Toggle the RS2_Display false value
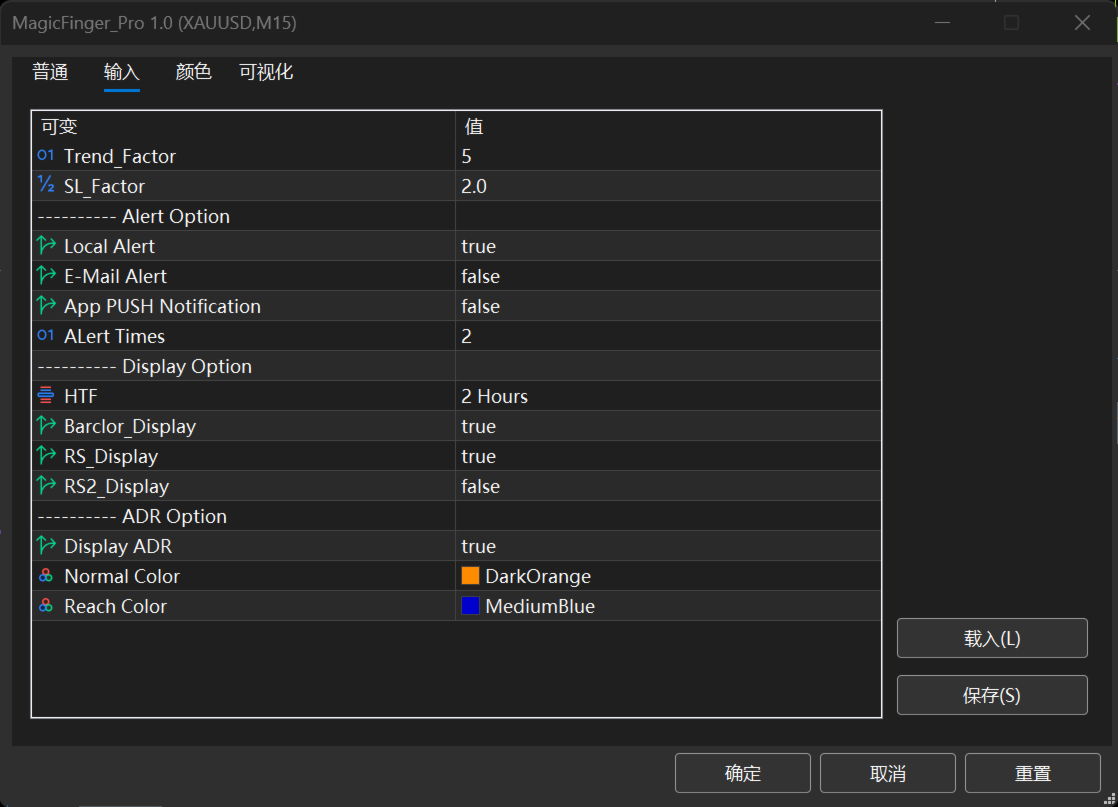 (668, 486)
